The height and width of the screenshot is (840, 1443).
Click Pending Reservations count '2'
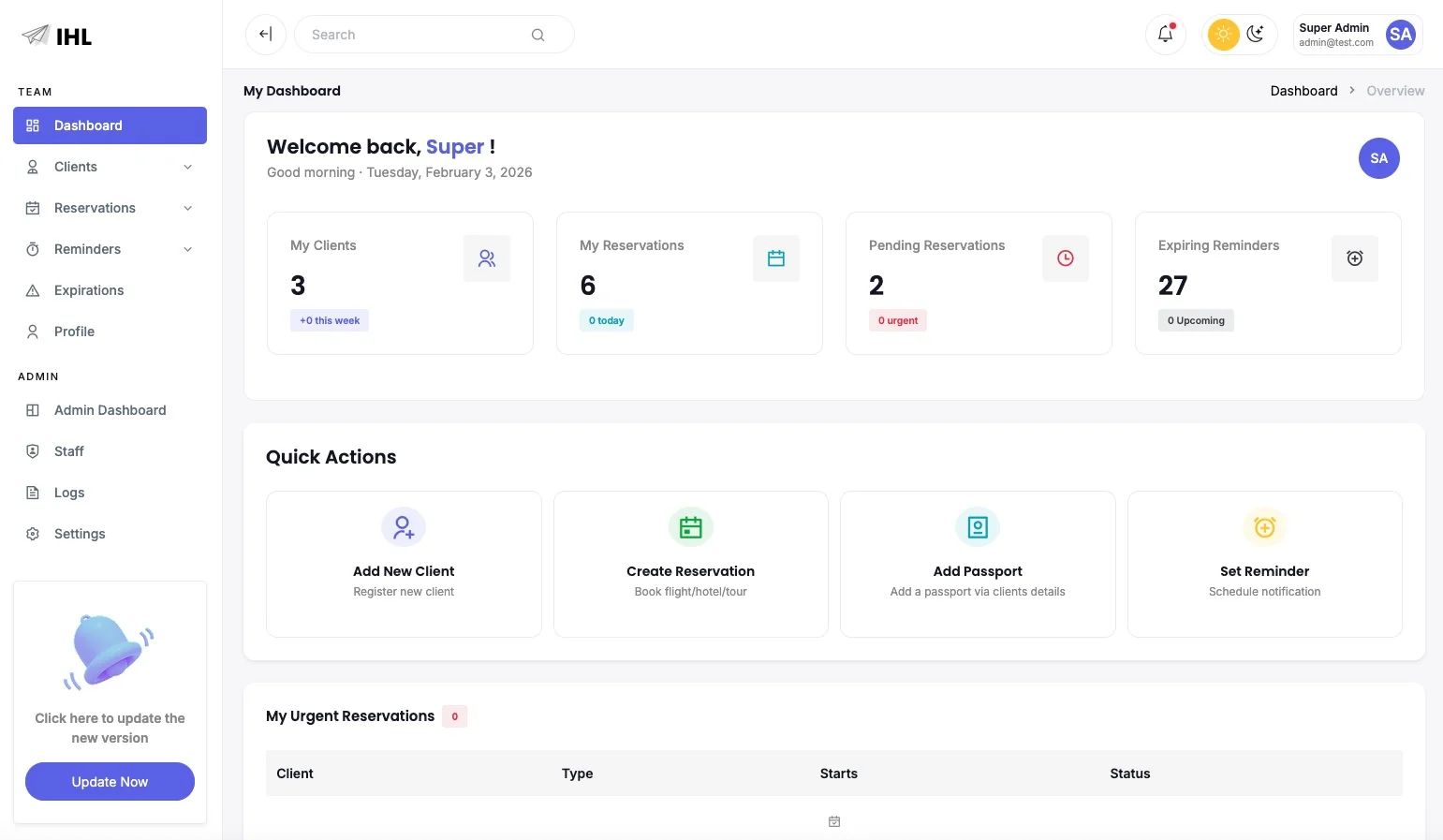coord(876,286)
